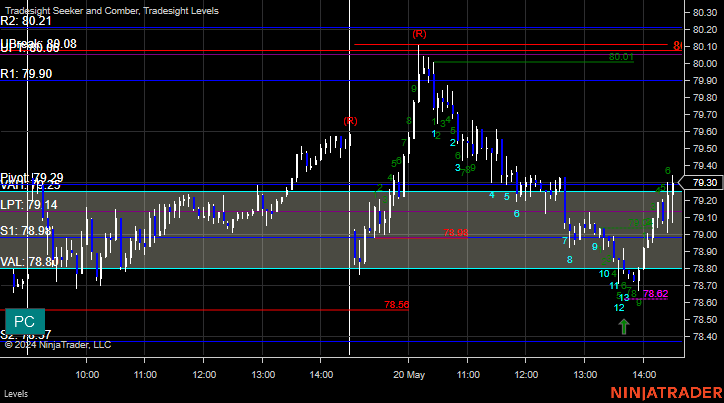Click the red 78.98 price label

[x=455, y=233]
